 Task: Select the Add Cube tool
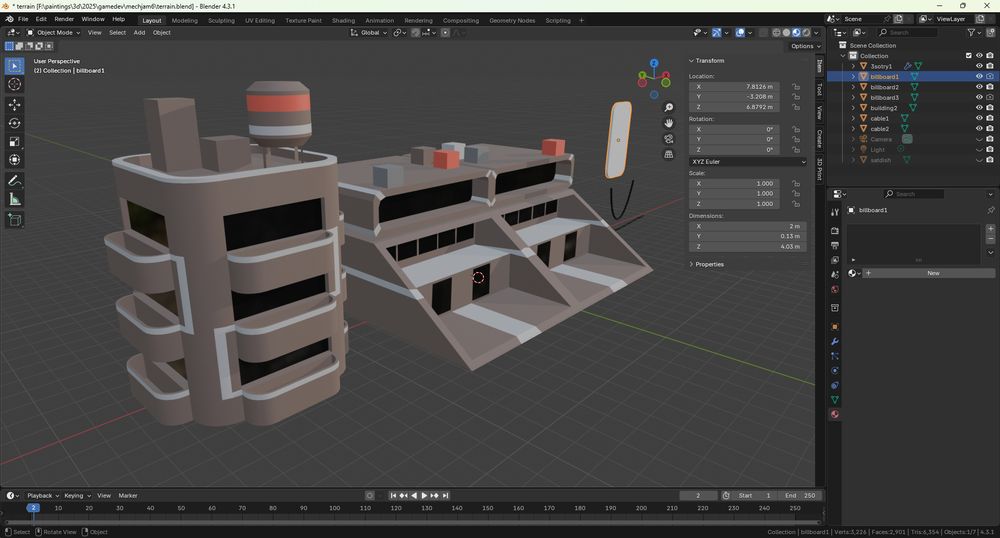pos(15,220)
